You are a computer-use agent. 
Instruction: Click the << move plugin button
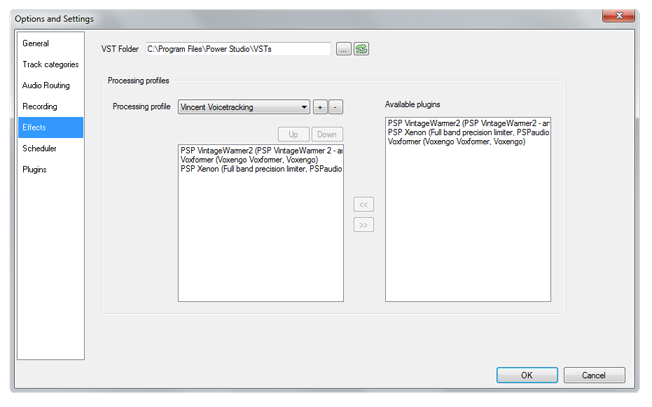[x=364, y=205]
